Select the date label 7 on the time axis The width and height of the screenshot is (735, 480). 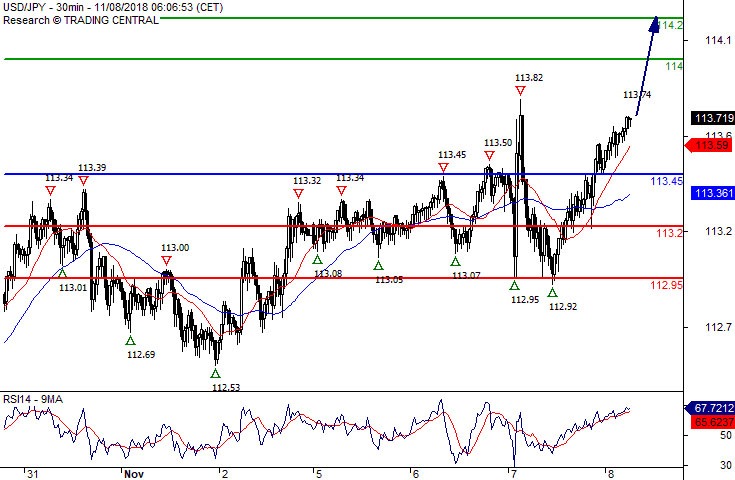pos(514,474)
